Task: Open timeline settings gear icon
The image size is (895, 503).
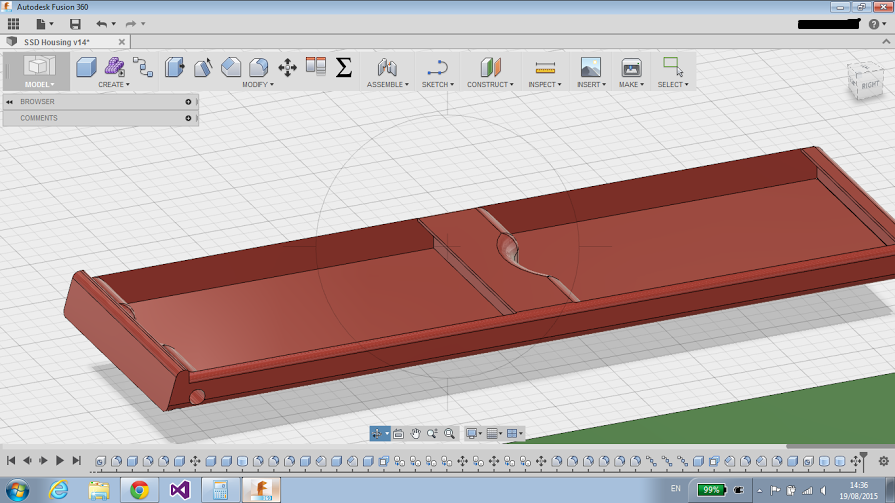Action: (884, 461)
